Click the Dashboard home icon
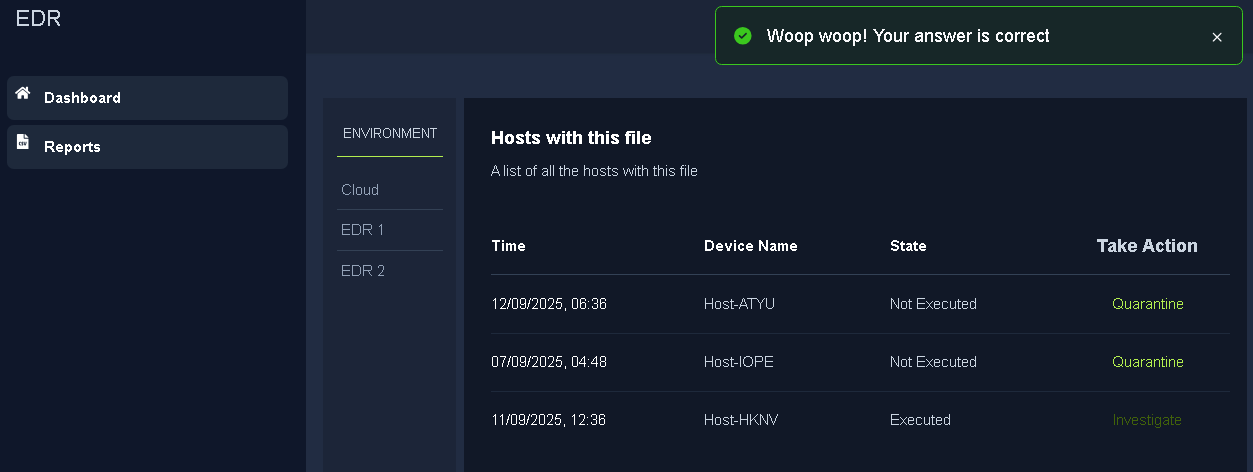 23,93
